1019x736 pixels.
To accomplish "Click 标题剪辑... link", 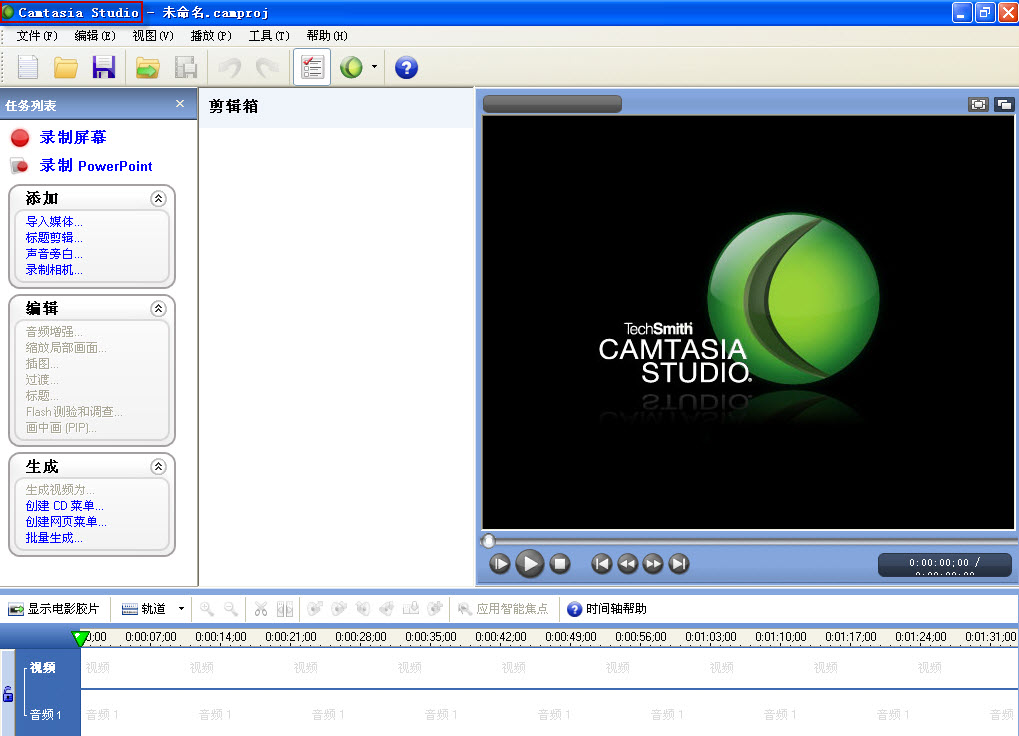I will 54,238.
